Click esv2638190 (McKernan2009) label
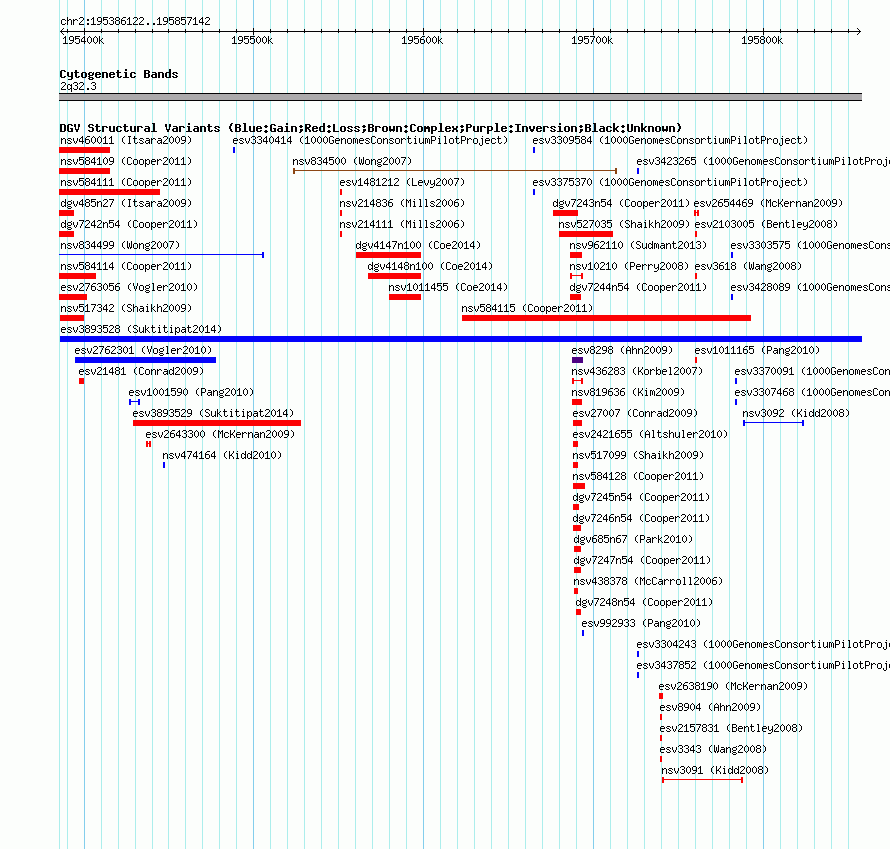This screenshot has width=890, height=849. pos(733,686)
